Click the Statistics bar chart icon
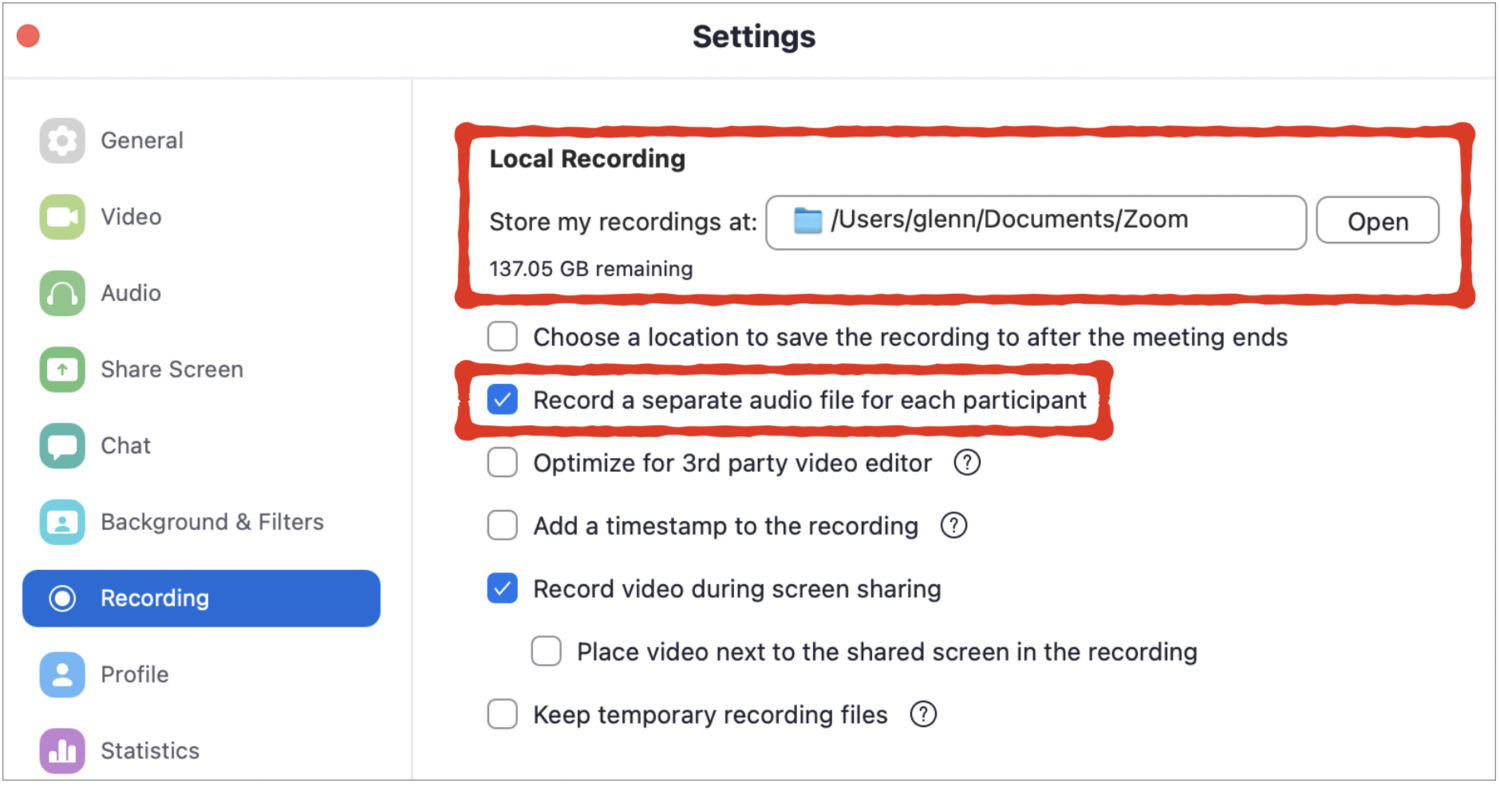The width and height of the screenshot is (1500, 787). (62, 751)
